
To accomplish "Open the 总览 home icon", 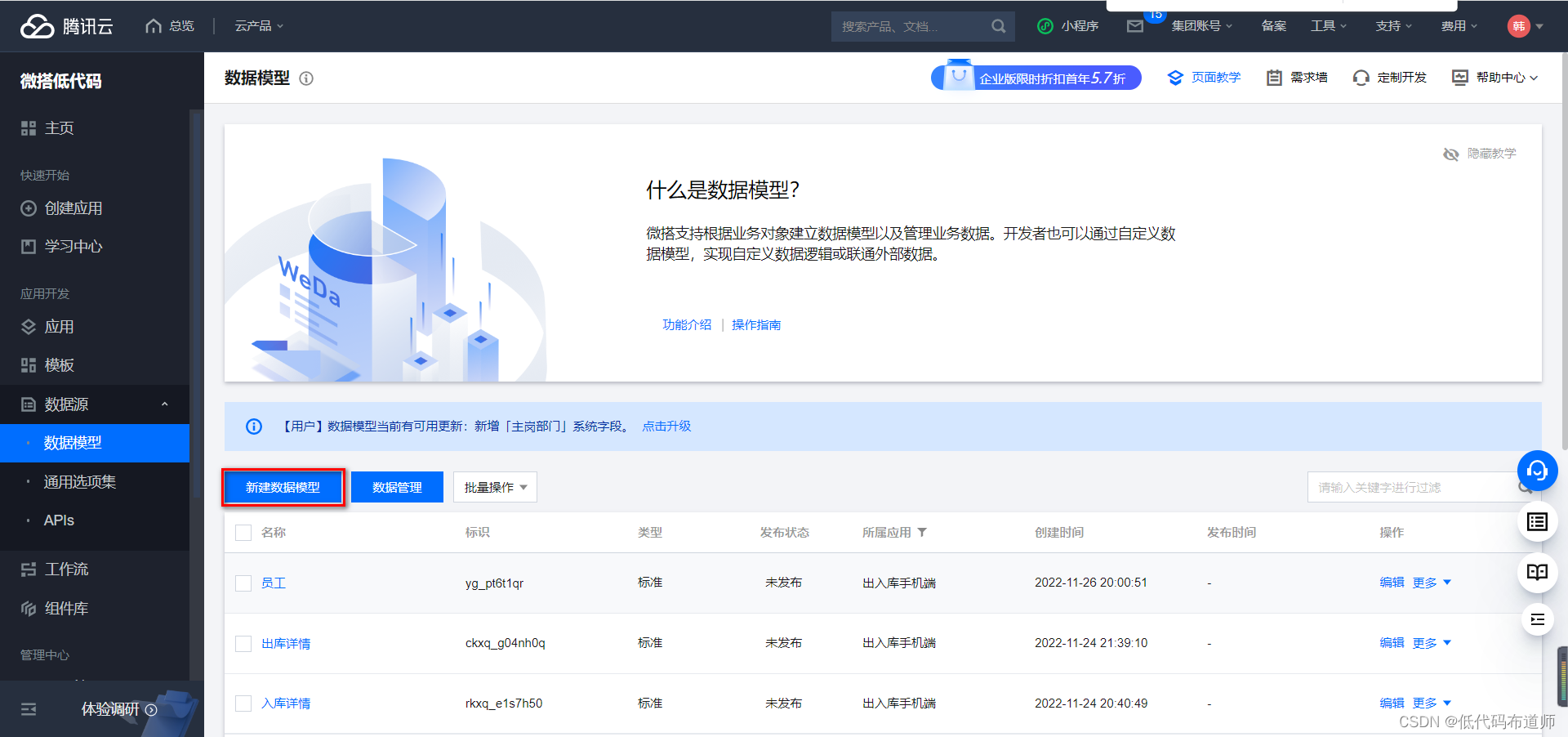I will [x=153, y=26].
